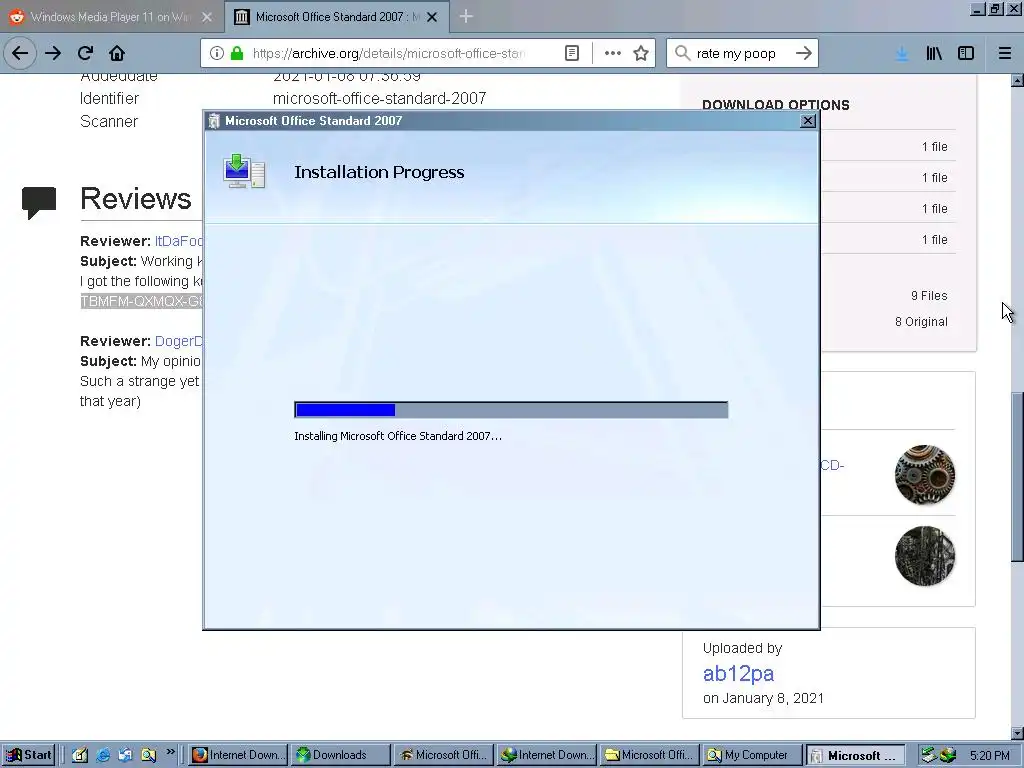The image size is (1024, 768).
Task: Bookmark this page with the star icon
Action: [x=641, y=54]
